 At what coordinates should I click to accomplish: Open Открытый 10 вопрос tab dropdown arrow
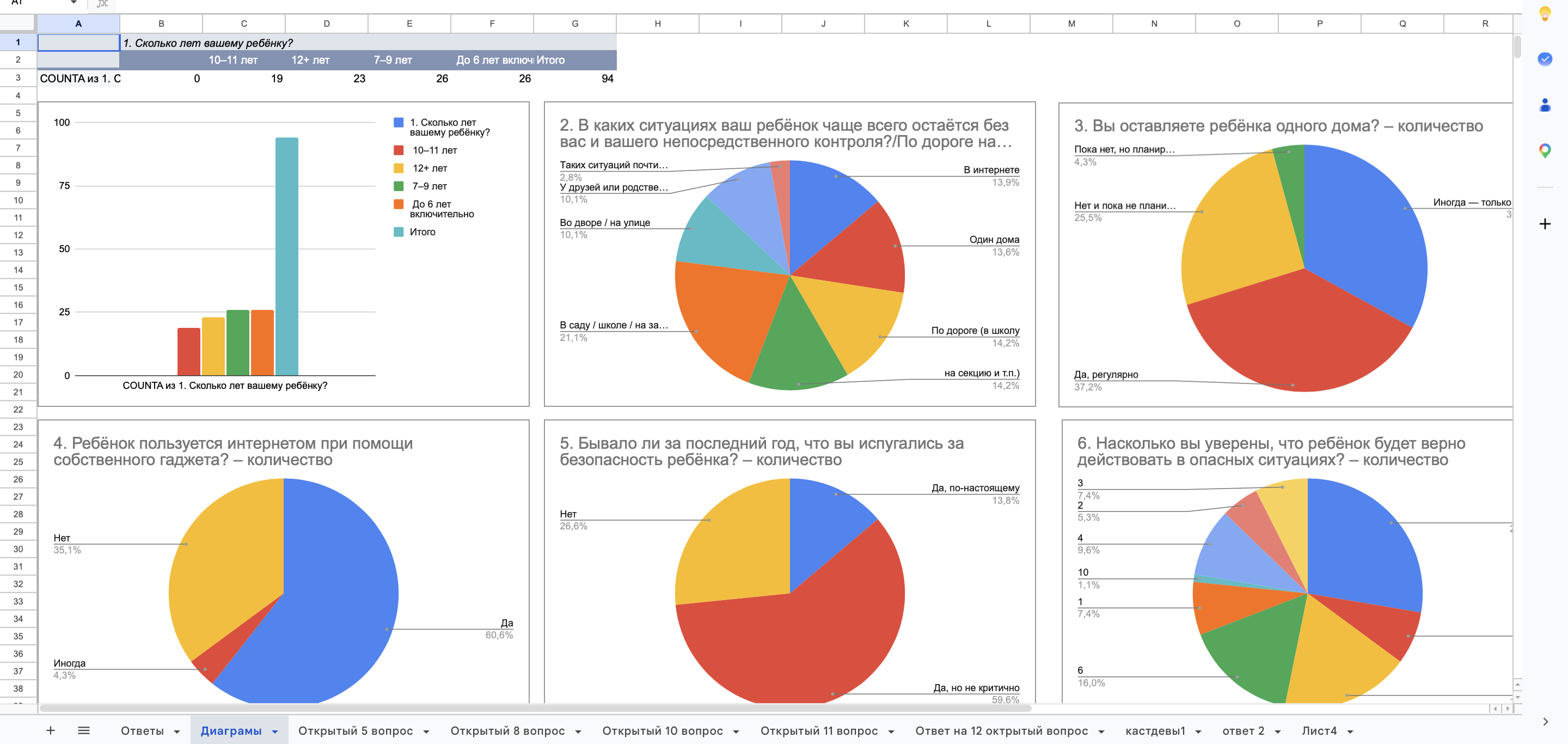(736, 731)
